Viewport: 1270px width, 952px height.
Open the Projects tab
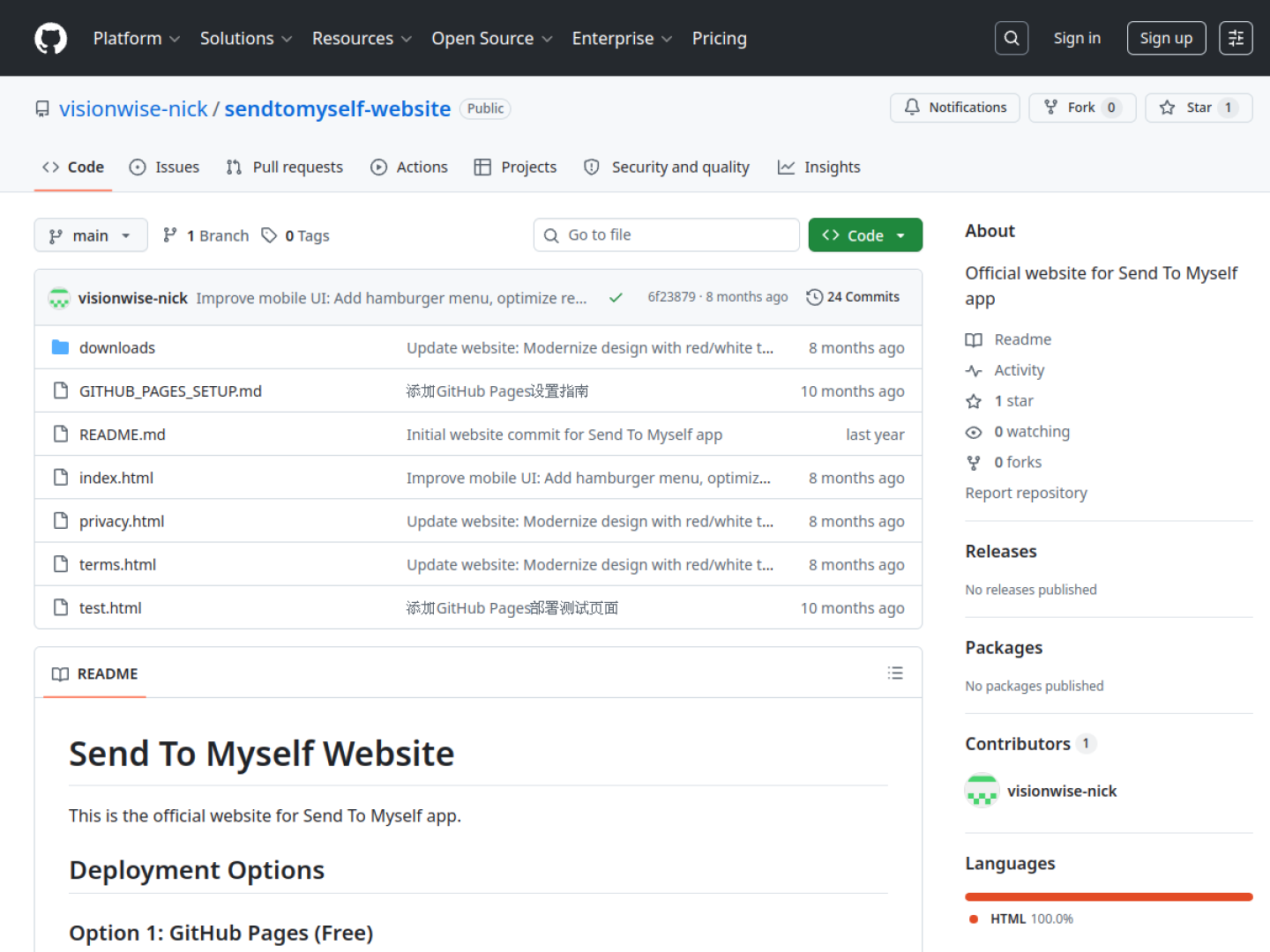pyautogui.click(x=516, y=167)
